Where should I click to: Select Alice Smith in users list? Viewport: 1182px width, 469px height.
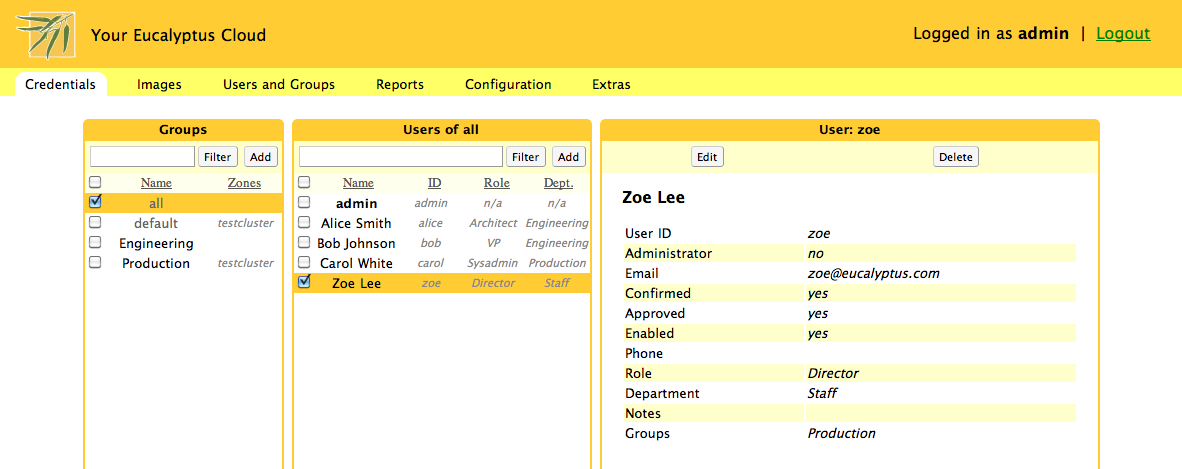357,223
